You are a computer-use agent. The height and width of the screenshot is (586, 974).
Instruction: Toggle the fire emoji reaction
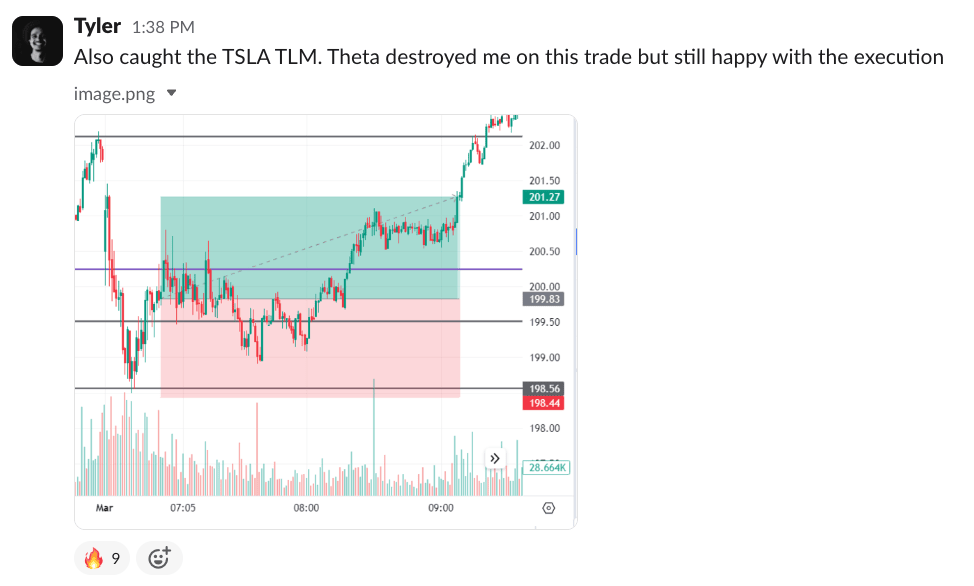(102, 558)
